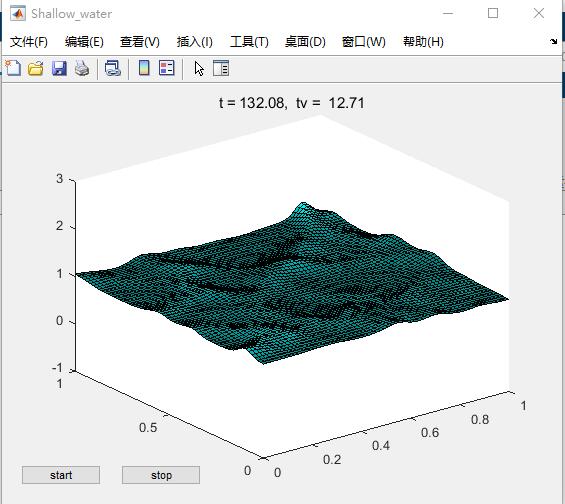Click the dock figure arrow in menu bar
Screen dimensions: 565x504
pos(553,41)
